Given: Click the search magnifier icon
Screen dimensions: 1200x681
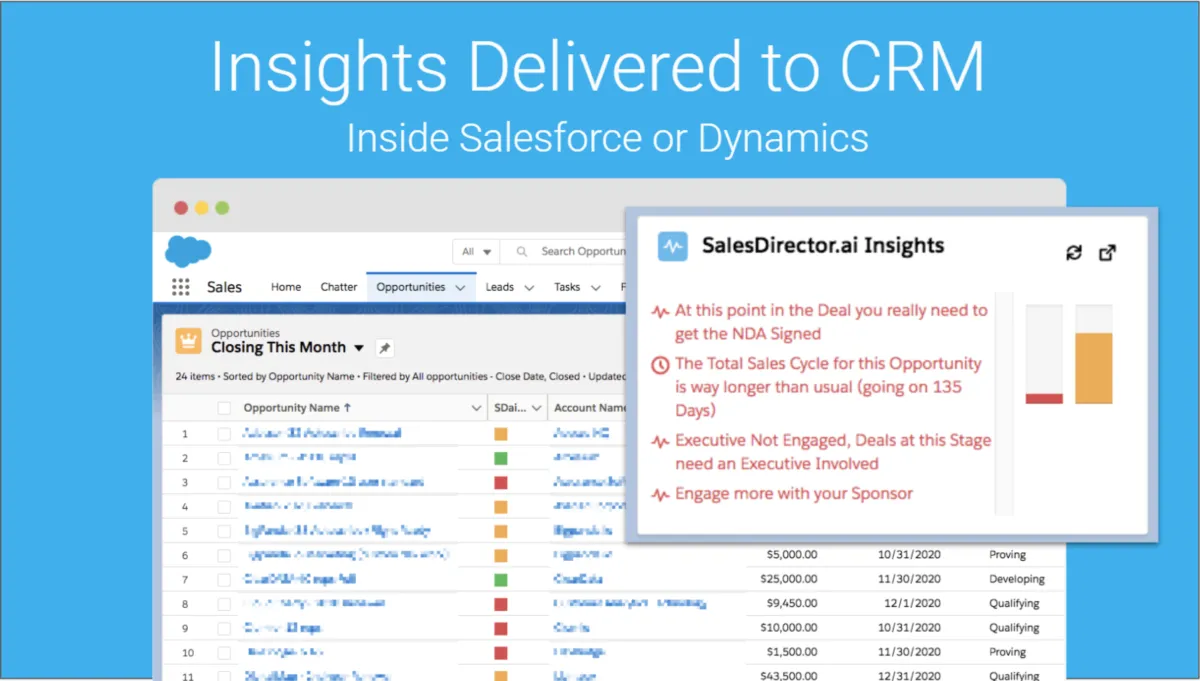Looking at the screenshot, I should pos(522,251).
